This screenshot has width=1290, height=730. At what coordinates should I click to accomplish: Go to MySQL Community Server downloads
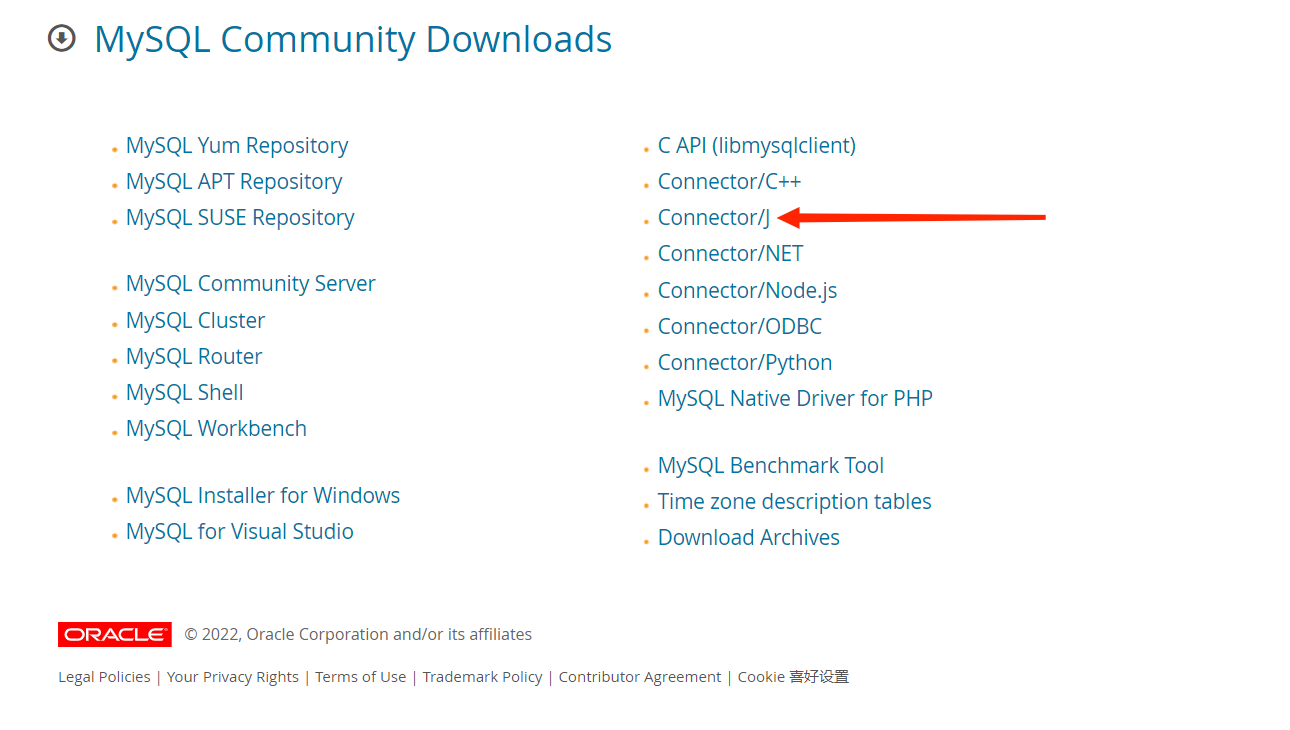(251, 283)
